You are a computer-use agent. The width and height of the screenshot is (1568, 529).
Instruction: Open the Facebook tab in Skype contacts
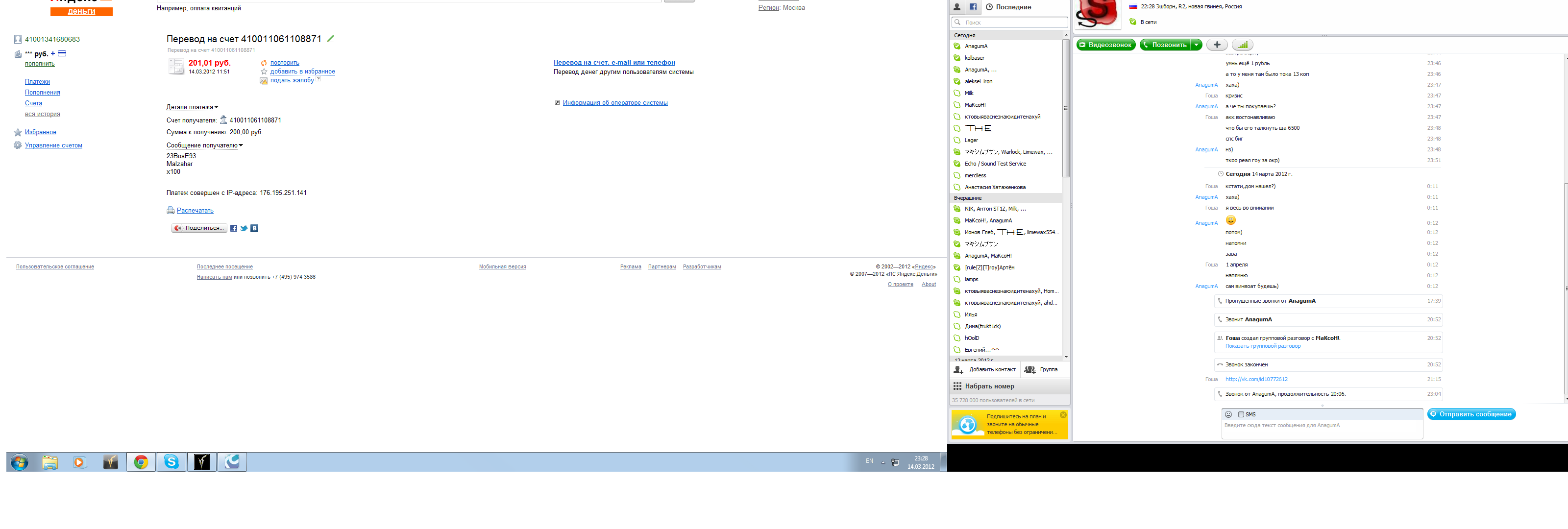pos(973,7)
